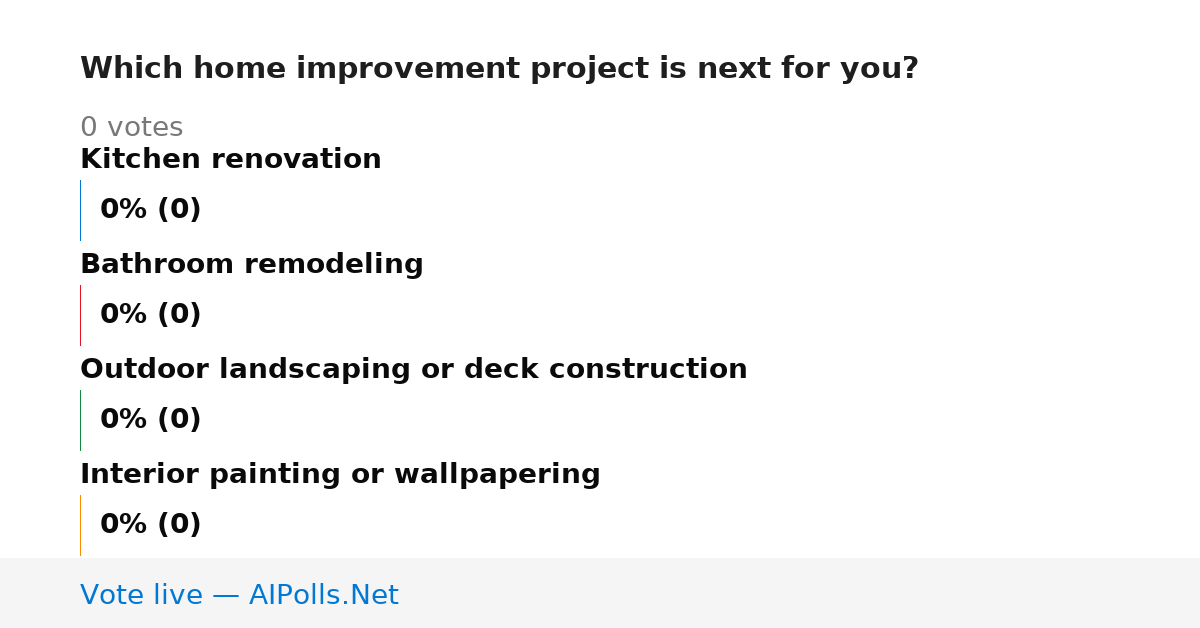This screenshot has width=1200, height=628.
Task: Open the Vote live — AIPolls.Net link
Action: pos(239,595)
